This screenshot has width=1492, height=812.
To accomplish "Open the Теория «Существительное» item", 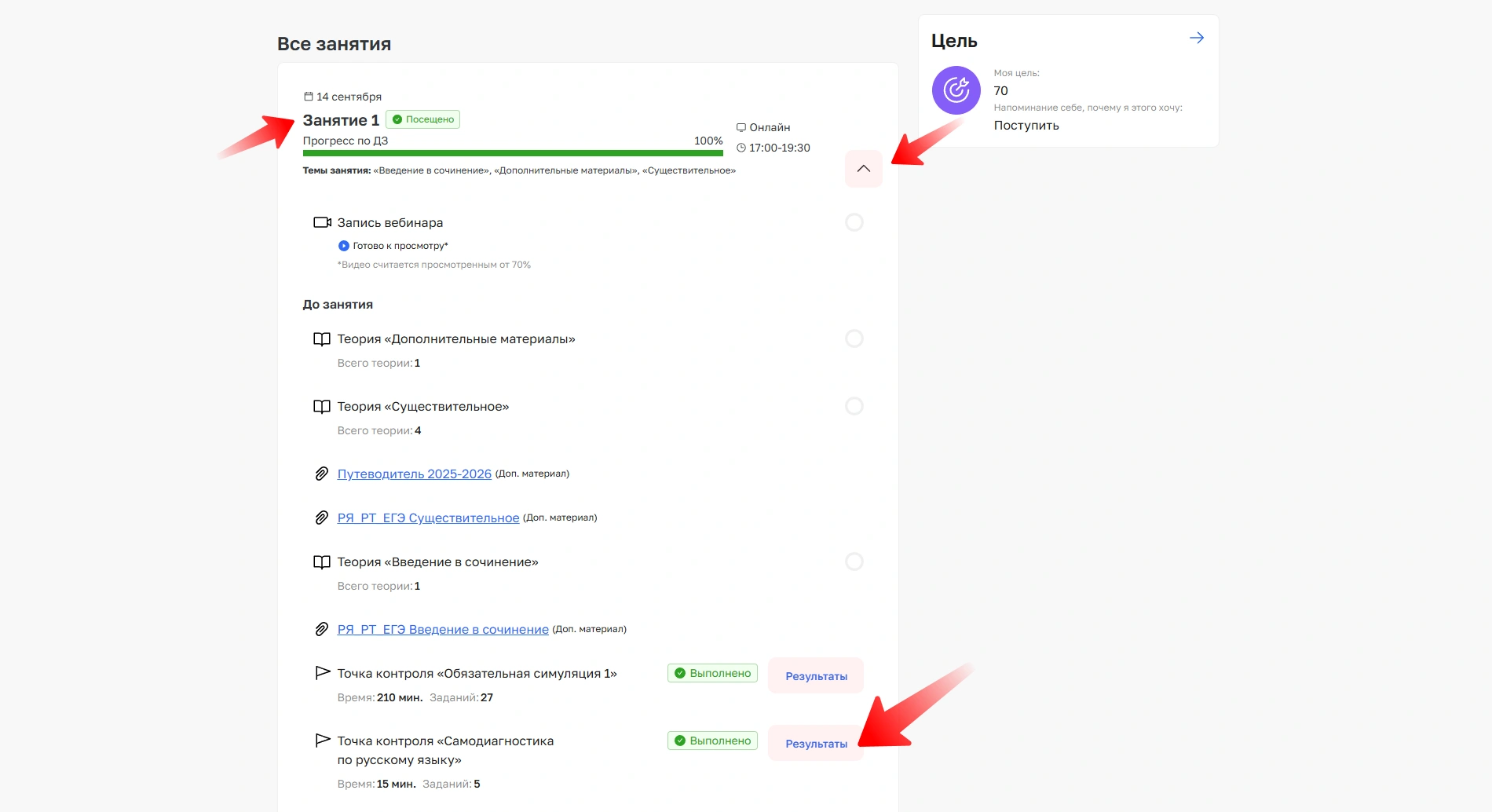I will pyautogui.click(x=422, y=407).
